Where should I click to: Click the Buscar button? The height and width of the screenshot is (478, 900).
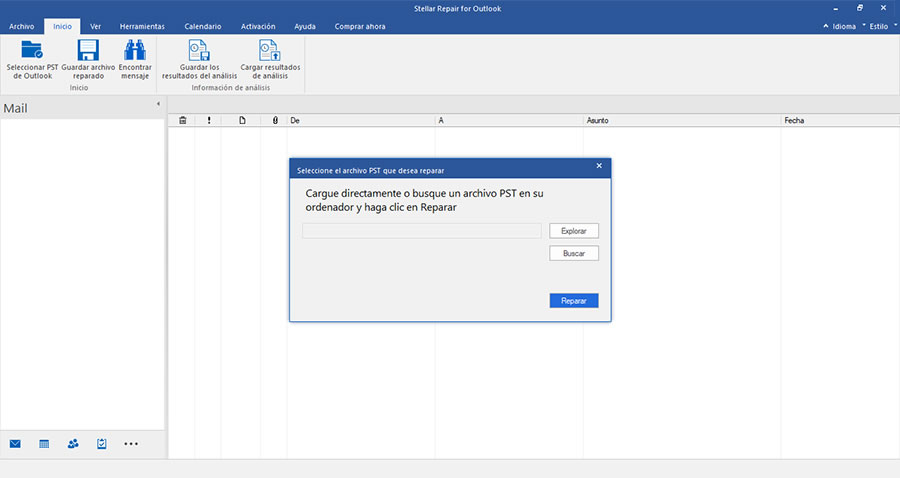point(573,253)
